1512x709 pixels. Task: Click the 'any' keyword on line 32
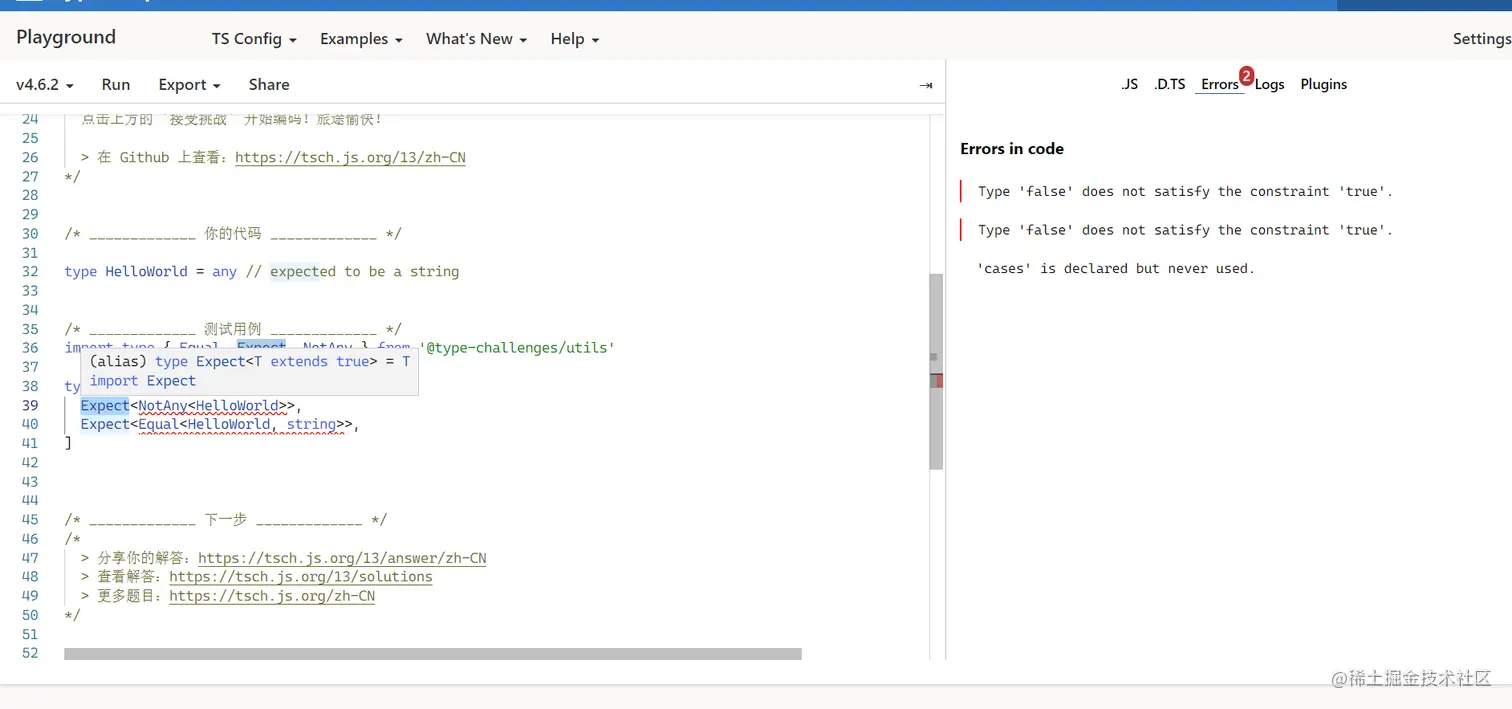(224, 272)
